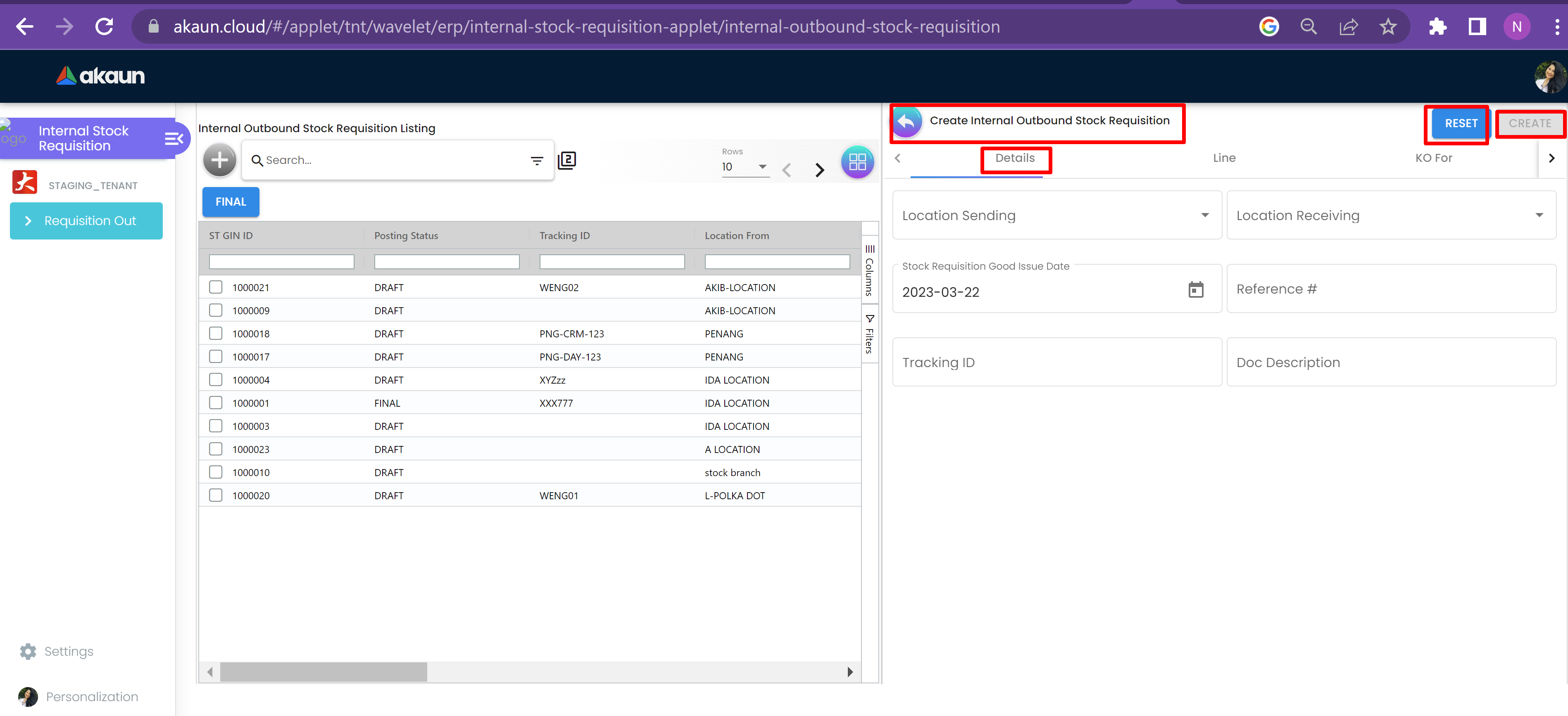This screenshot has height=716, width=1568.
Task: Open the search filter options icon
Action: (x=536, y=161)
